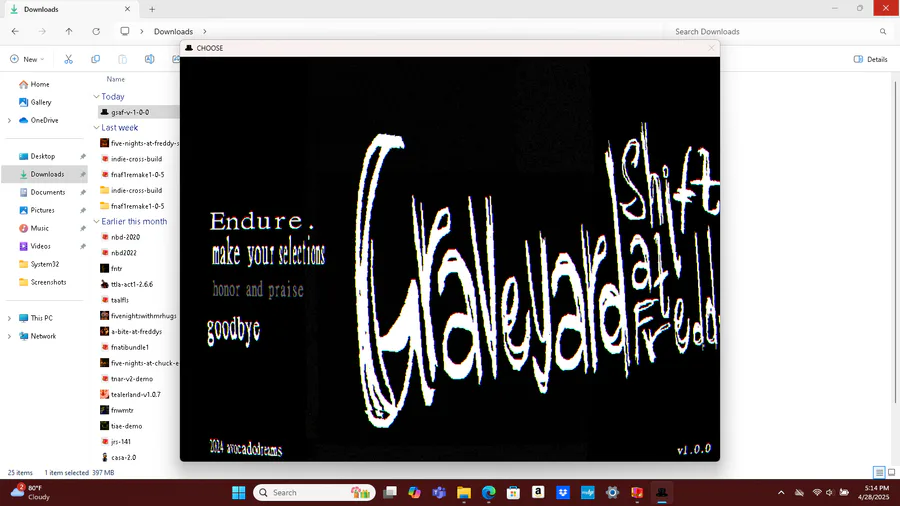Screen dimensions: 900x506
Task: Go back with the back arrow
Action: coord(15,32)
